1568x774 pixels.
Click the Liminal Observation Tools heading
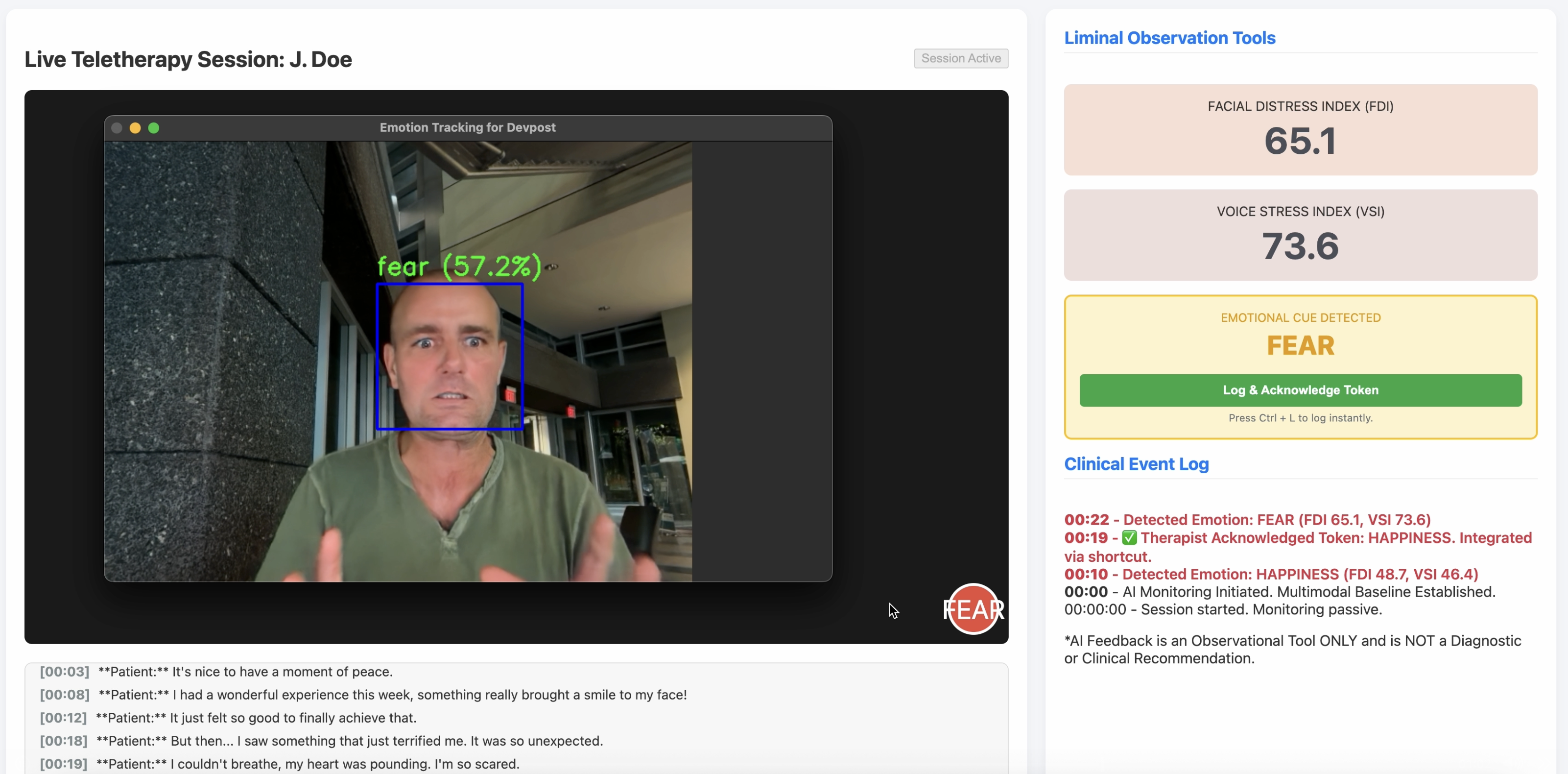tap(1169, 38)
